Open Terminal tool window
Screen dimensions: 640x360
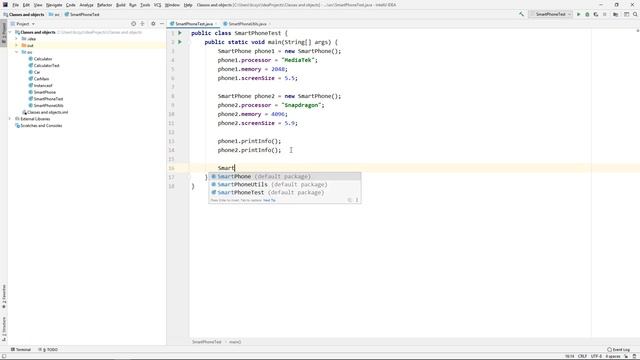[21, 349]
